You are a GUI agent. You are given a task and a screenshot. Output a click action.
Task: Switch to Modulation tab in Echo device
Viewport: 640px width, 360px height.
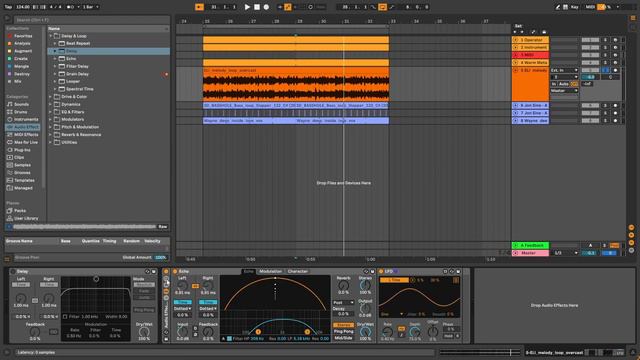point(270,271)
